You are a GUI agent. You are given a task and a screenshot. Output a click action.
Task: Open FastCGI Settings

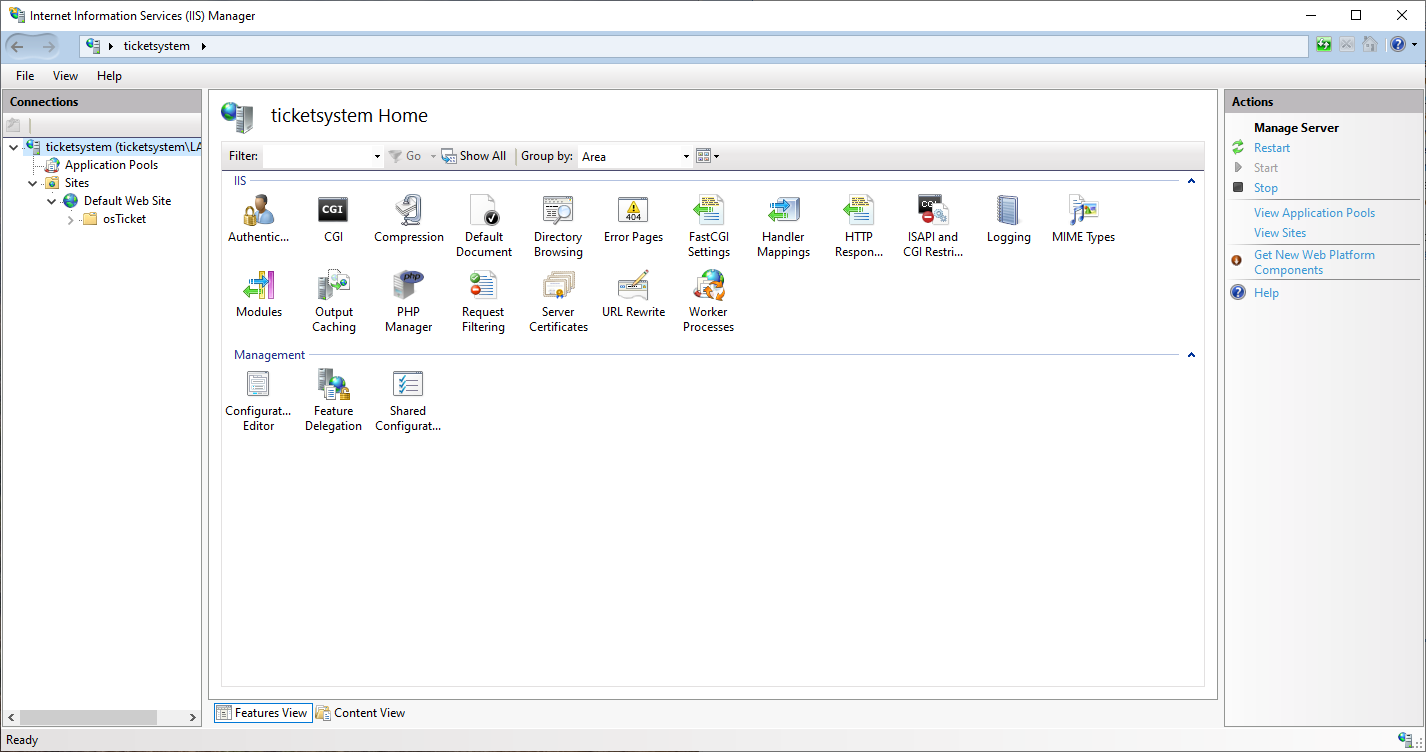708,227
